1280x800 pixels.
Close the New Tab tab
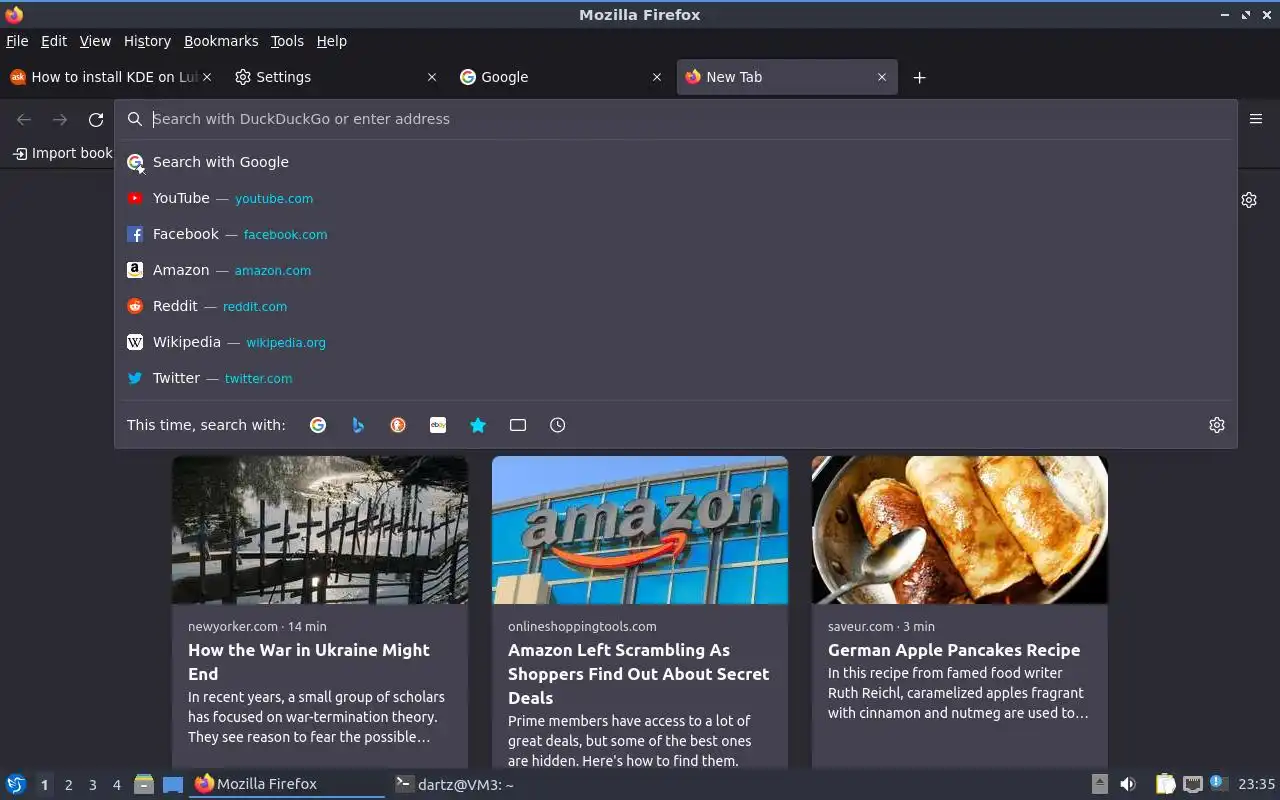[x=882, y=77]
